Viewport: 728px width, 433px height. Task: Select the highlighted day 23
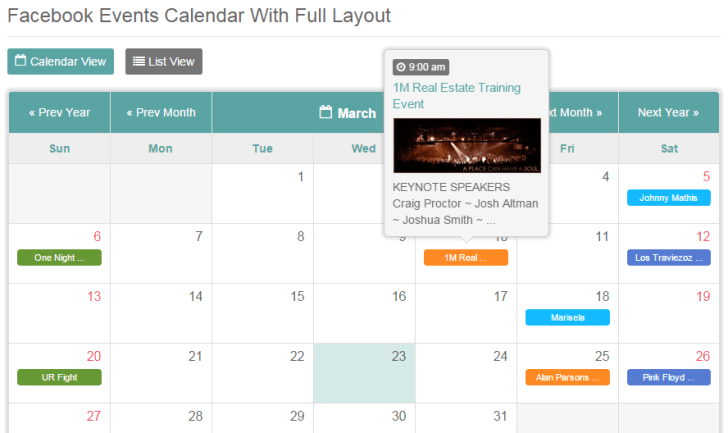point(364,373)
